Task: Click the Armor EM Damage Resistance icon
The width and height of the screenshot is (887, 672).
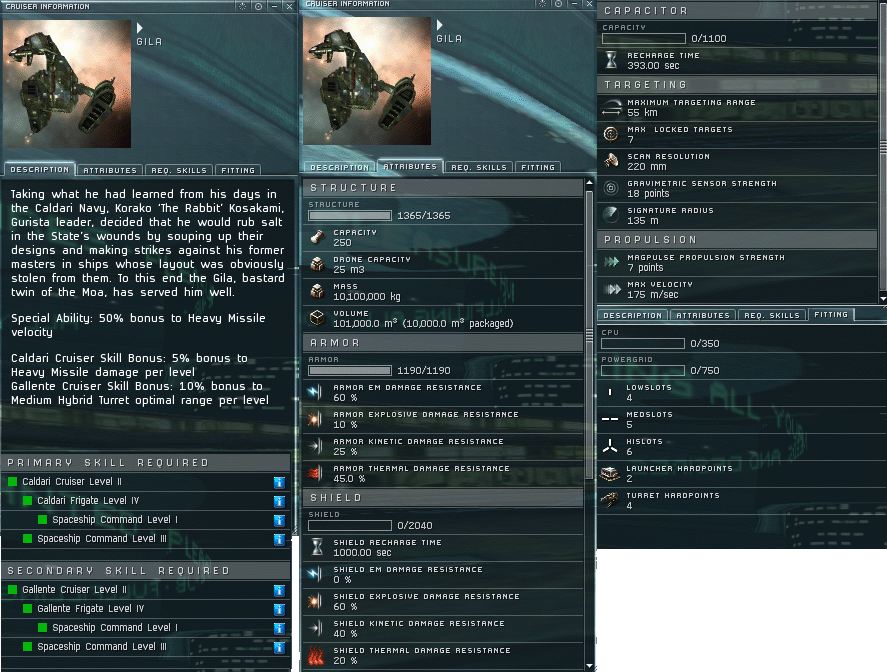Action: tap(316, 392)
